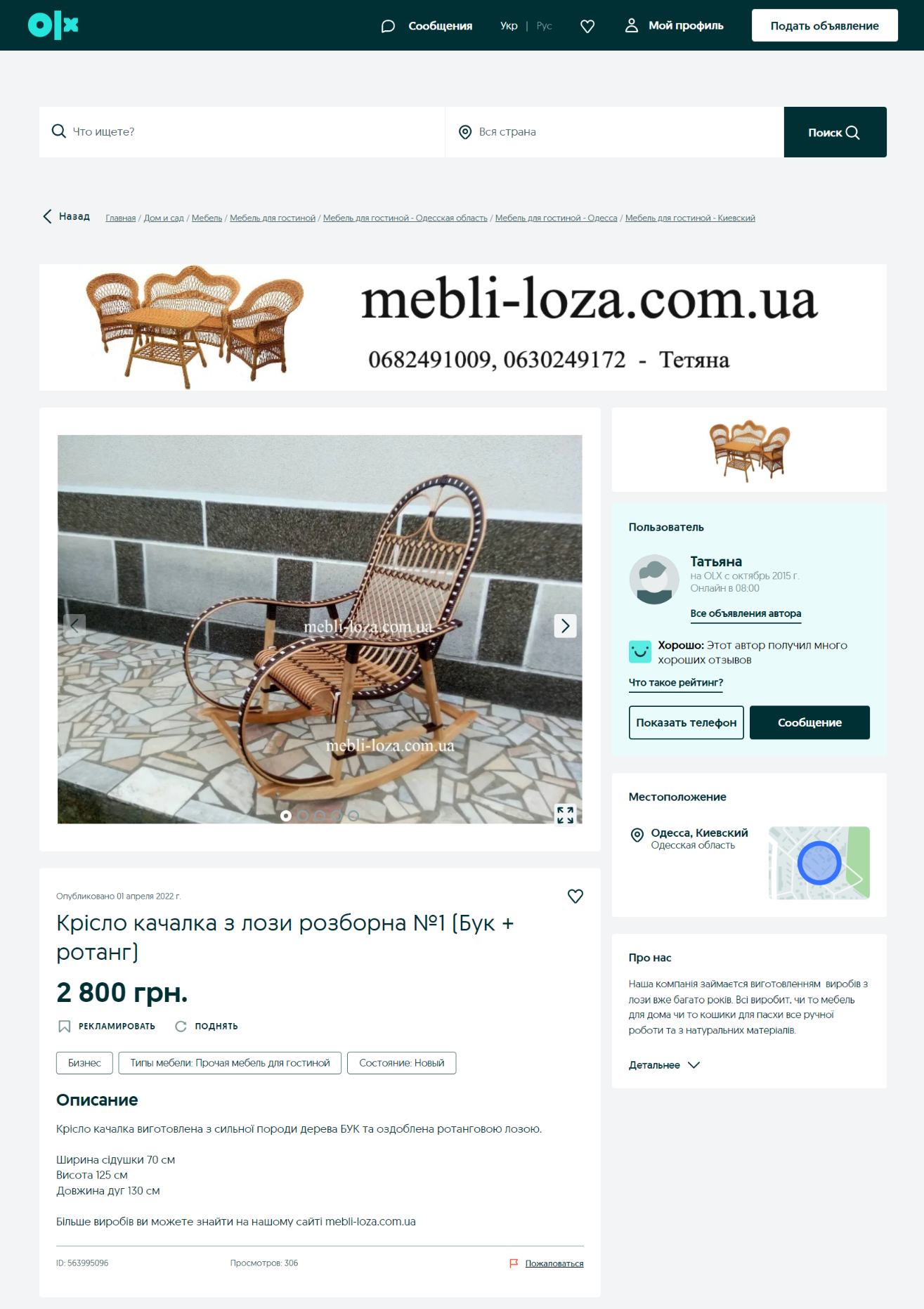Screen dimensions: 924x1309
Task: Click the Пожаловаться report link
Action: pos(554,1263)
